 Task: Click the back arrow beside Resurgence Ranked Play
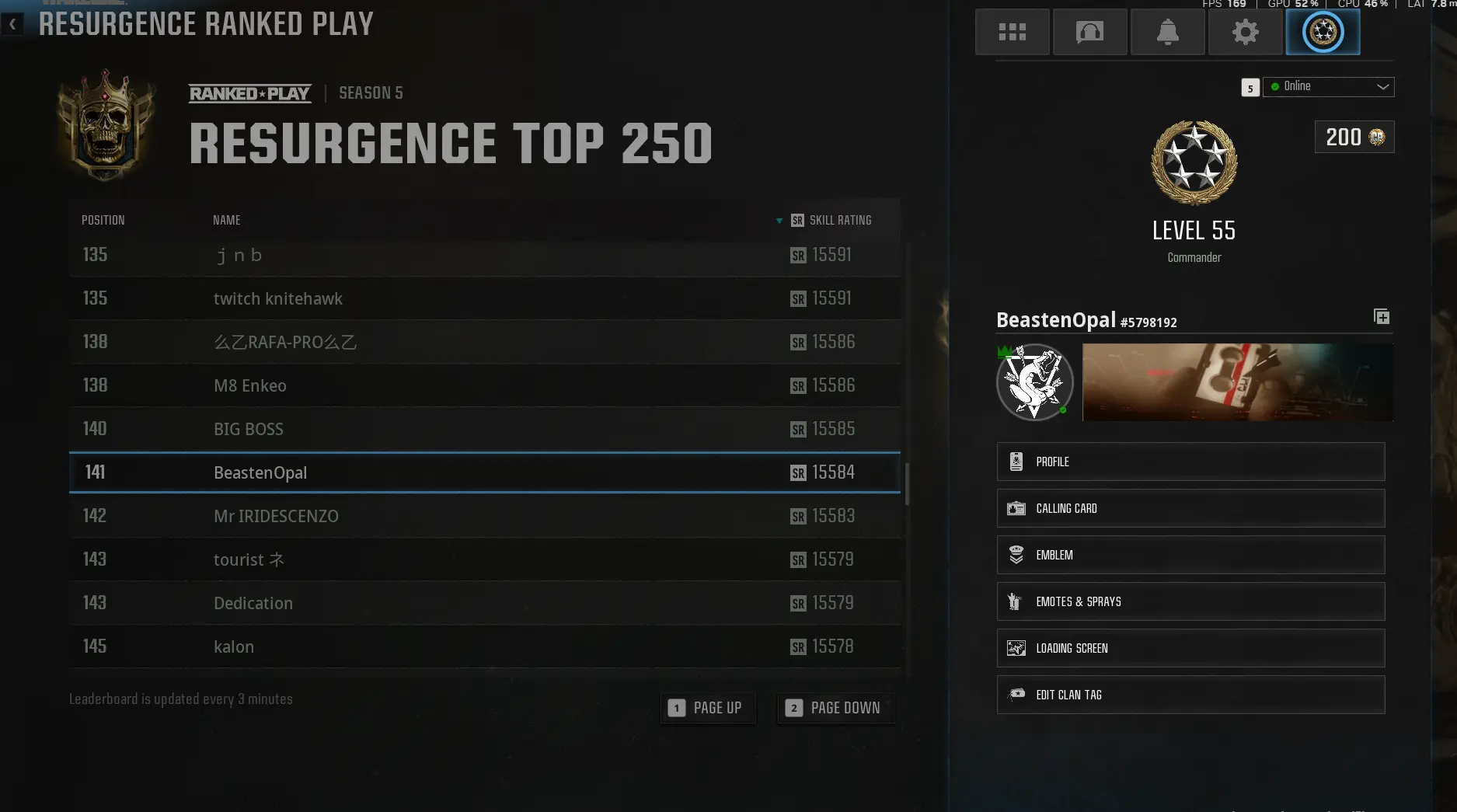point(12,24)
